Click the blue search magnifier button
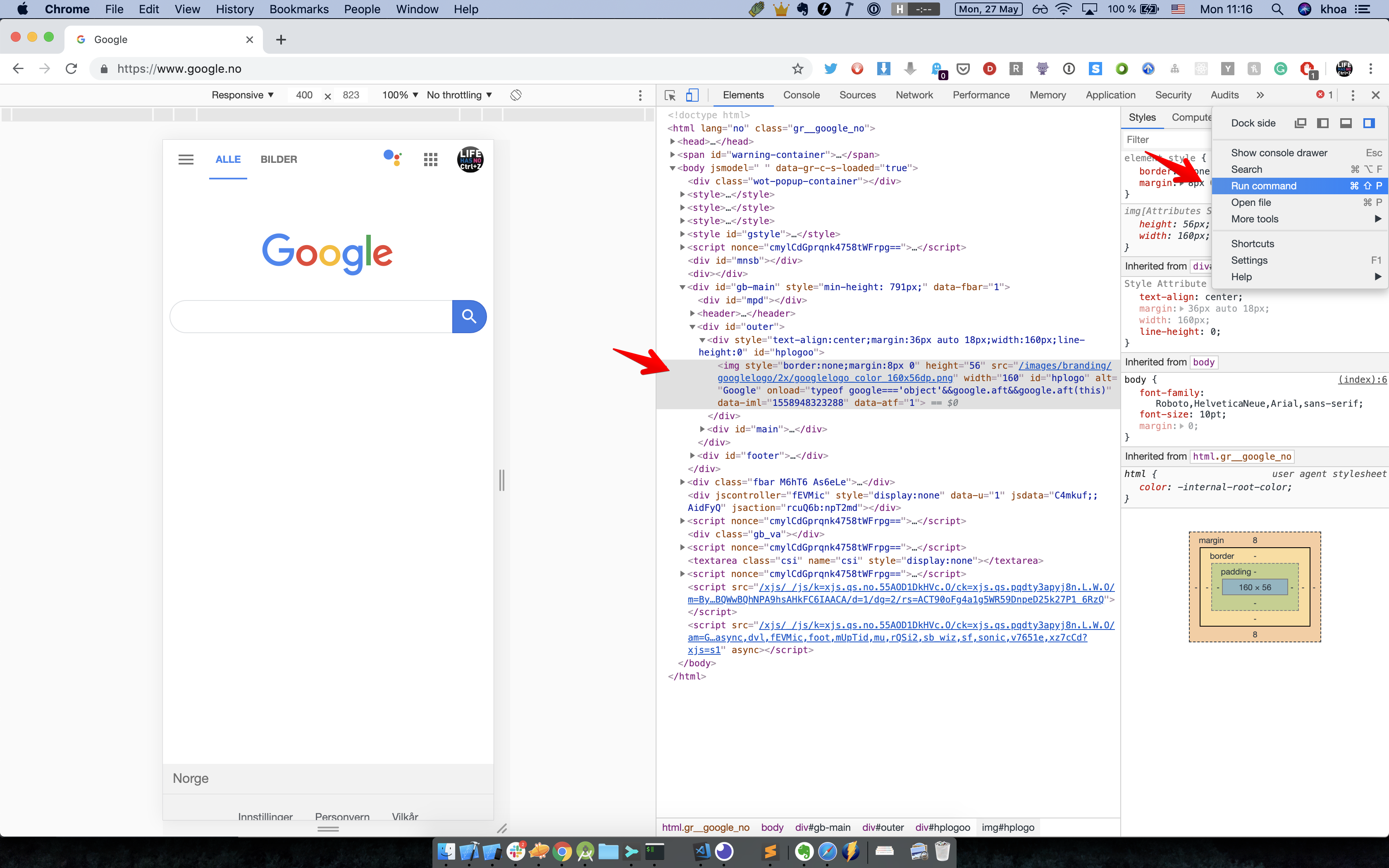 [469, 316]
